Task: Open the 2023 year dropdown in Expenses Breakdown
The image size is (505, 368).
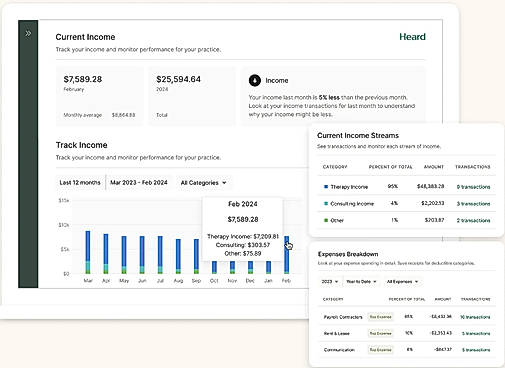Action: [330, 282]
